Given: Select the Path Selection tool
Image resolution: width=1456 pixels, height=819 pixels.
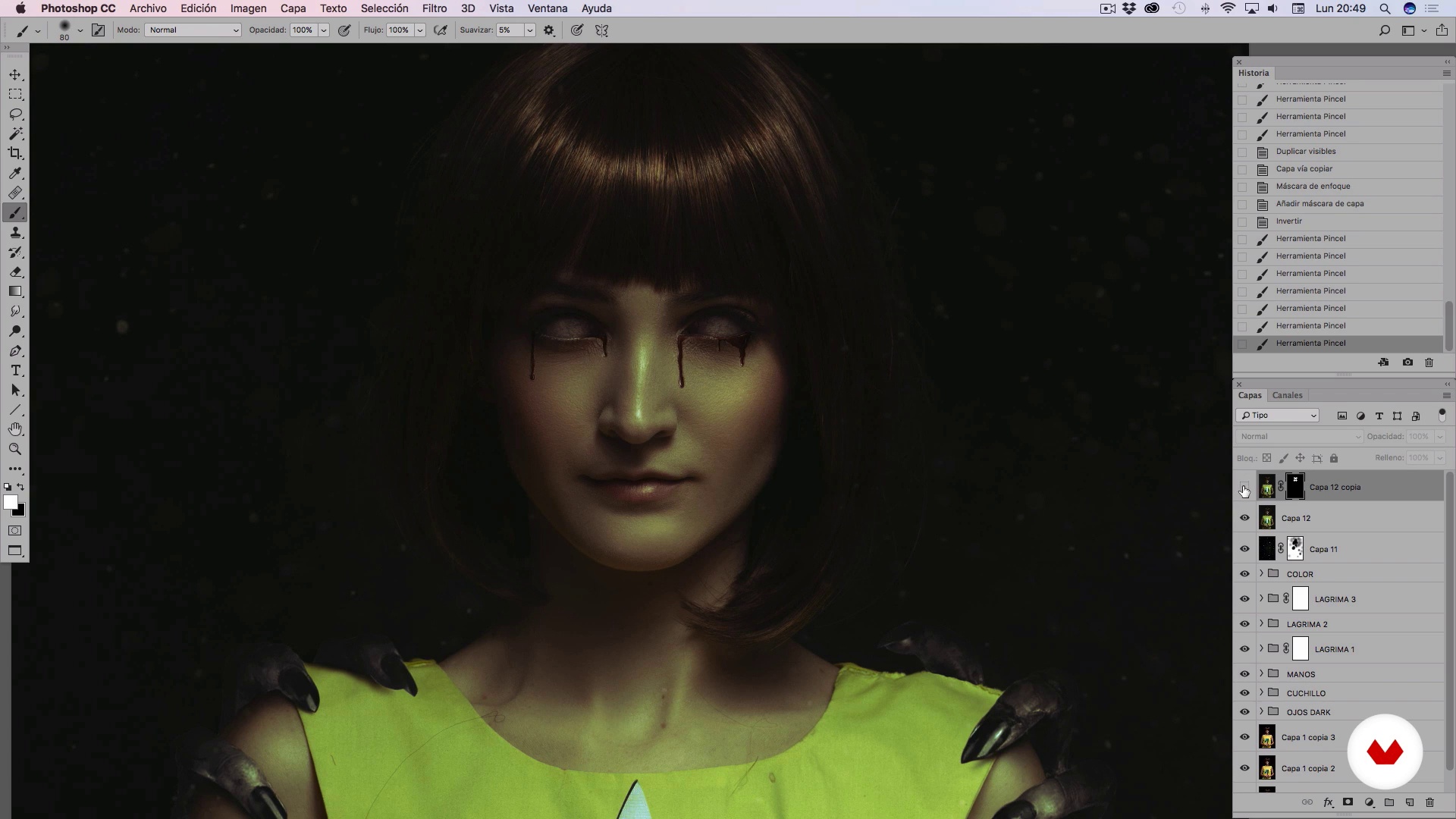Looking at the screenshot, I should (x=15, y=391).
